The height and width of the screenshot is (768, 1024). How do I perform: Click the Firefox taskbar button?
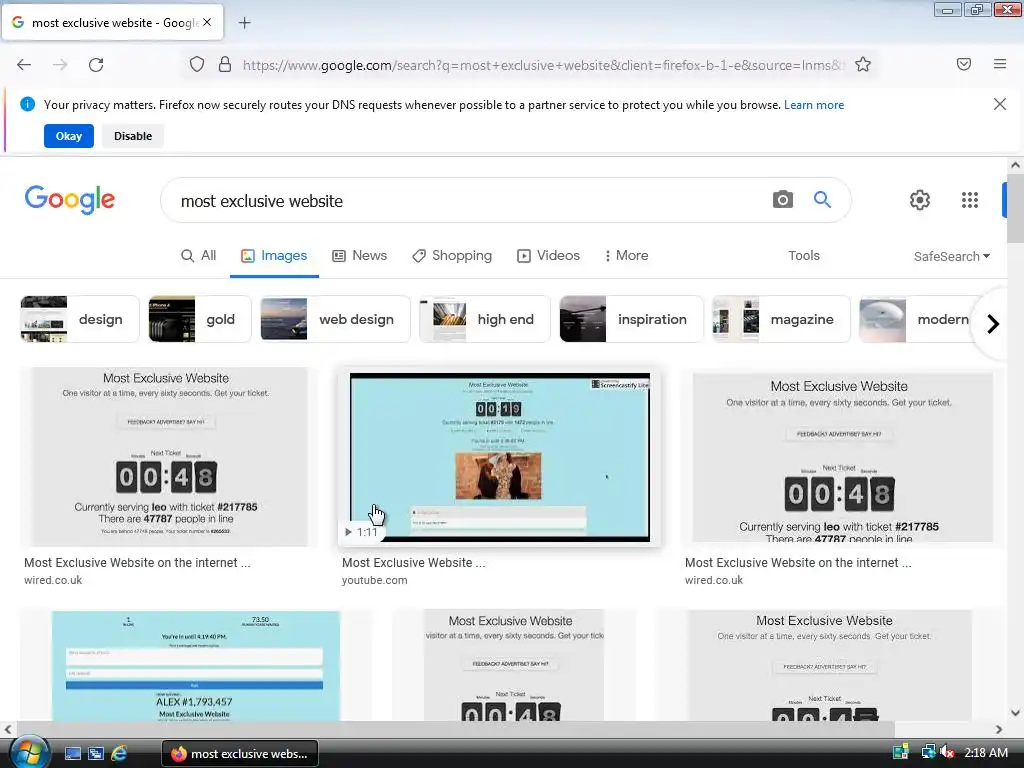[x=240, y=754]
